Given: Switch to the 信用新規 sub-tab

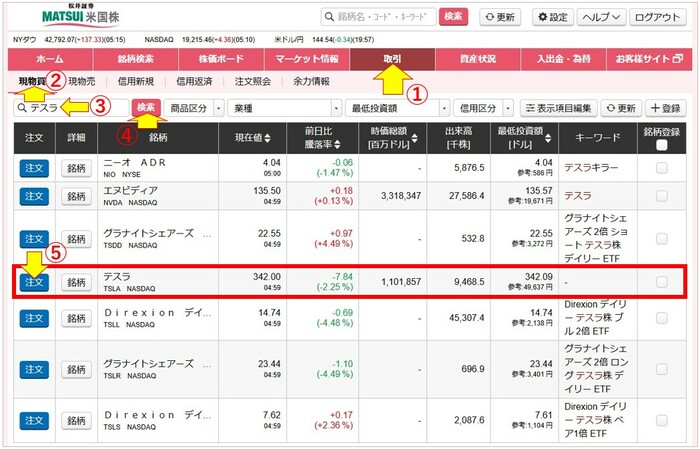Looking at the screenshot, I should point(136,81).
